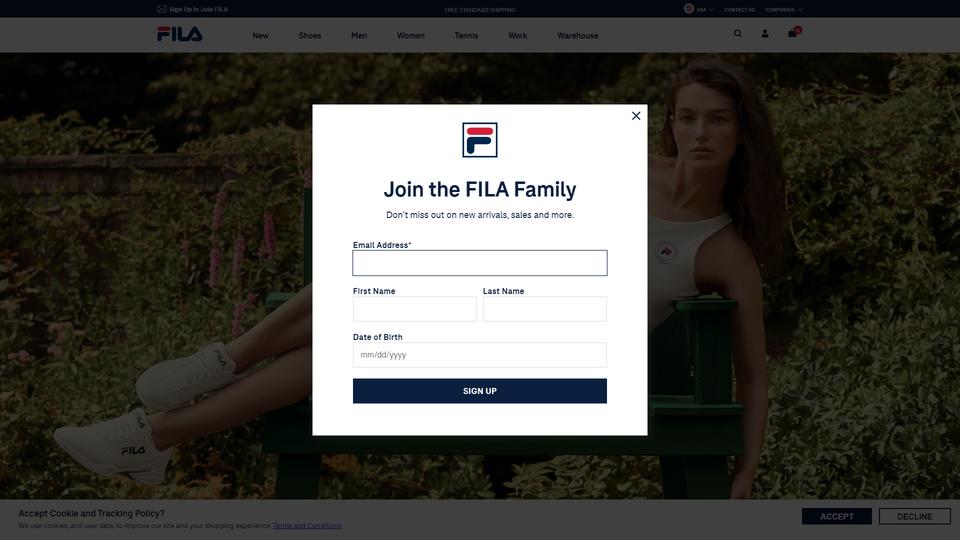Decline the cookie and tracking policy
Viewport: 960px width, 540px height.
pyautogui.click(x=915, y=516)
